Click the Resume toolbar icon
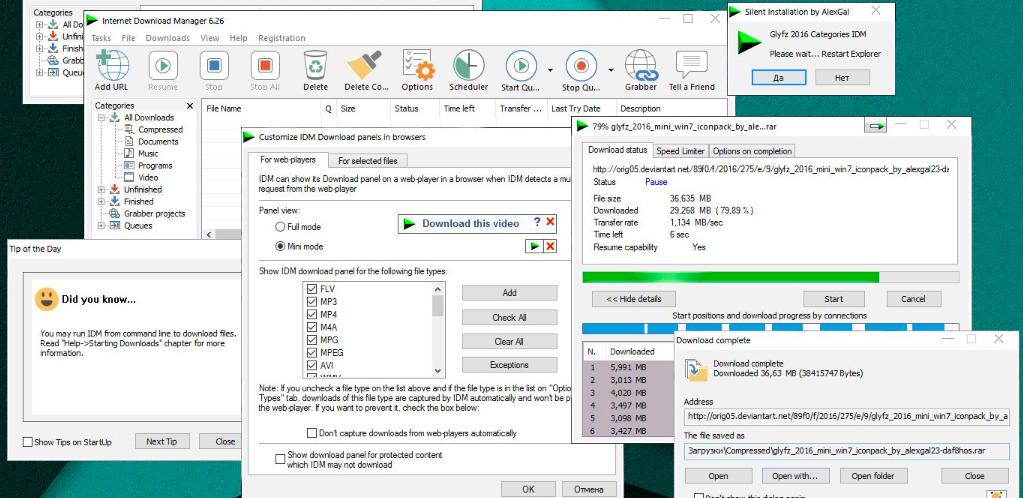The height and width of the screenshot is (498, 1023). [163, 66]
